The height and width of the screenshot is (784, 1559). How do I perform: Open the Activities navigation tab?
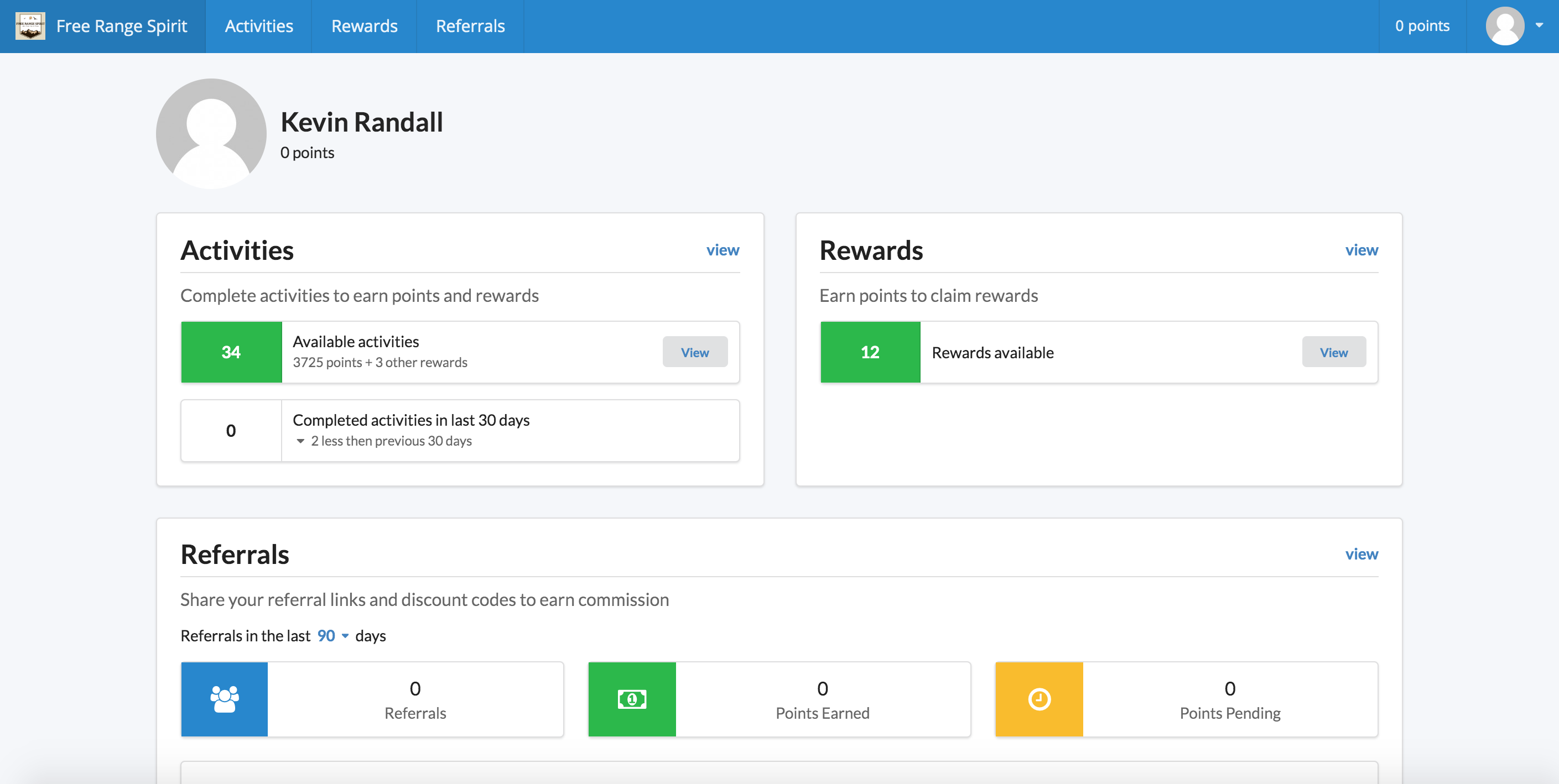[x=258, y=26]
